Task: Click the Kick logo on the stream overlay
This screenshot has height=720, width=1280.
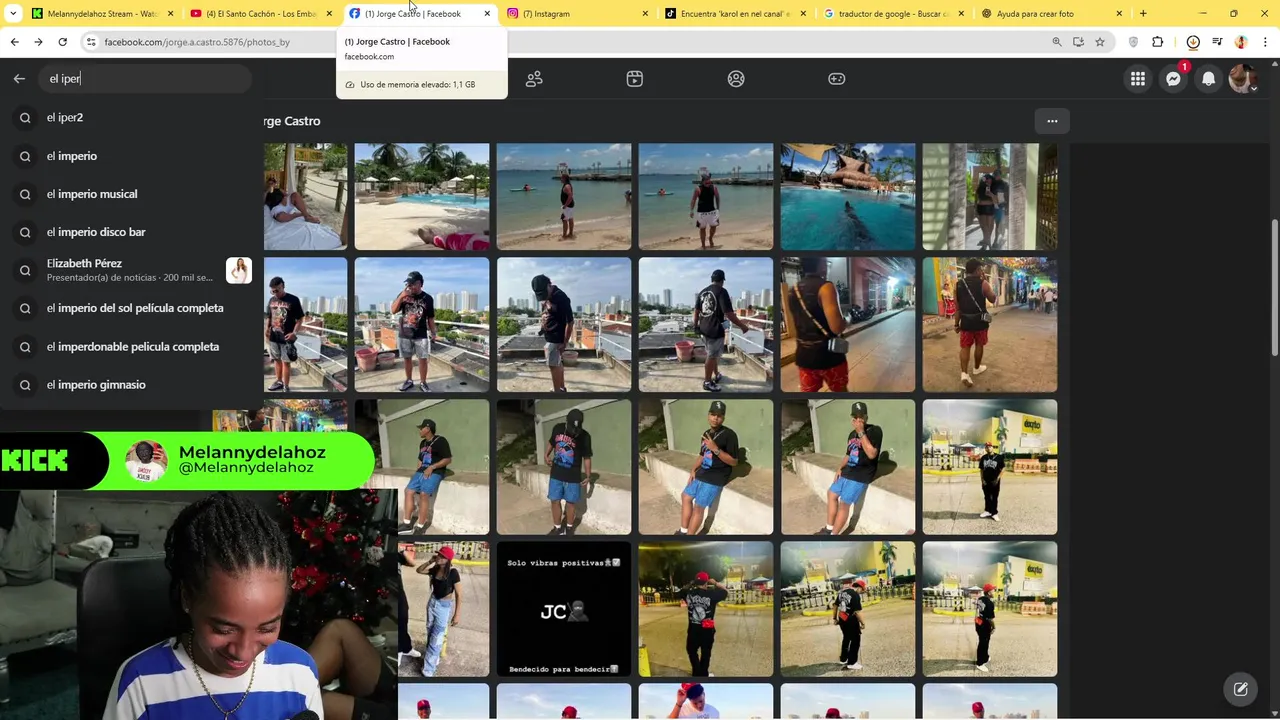Action: point(35,460)
